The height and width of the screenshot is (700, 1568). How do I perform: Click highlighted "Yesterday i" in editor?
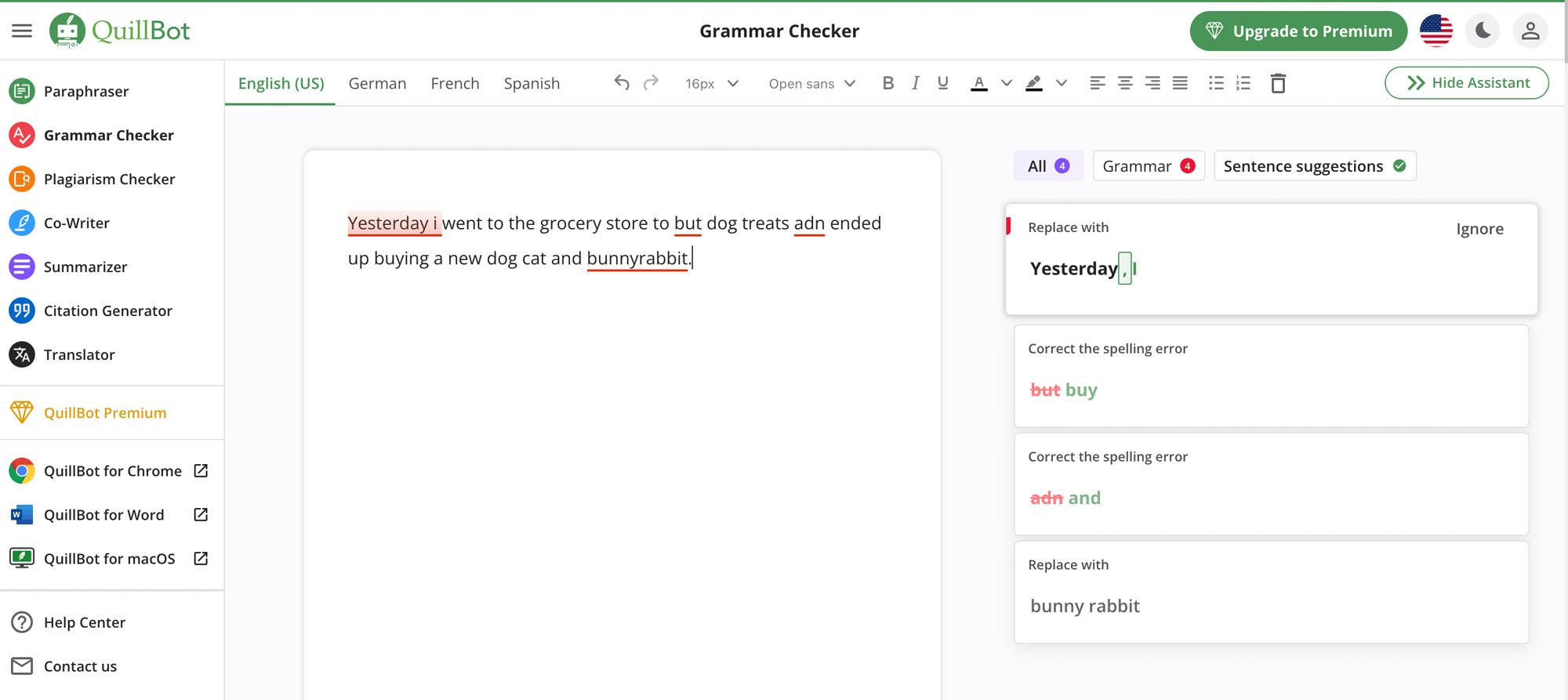394,223
